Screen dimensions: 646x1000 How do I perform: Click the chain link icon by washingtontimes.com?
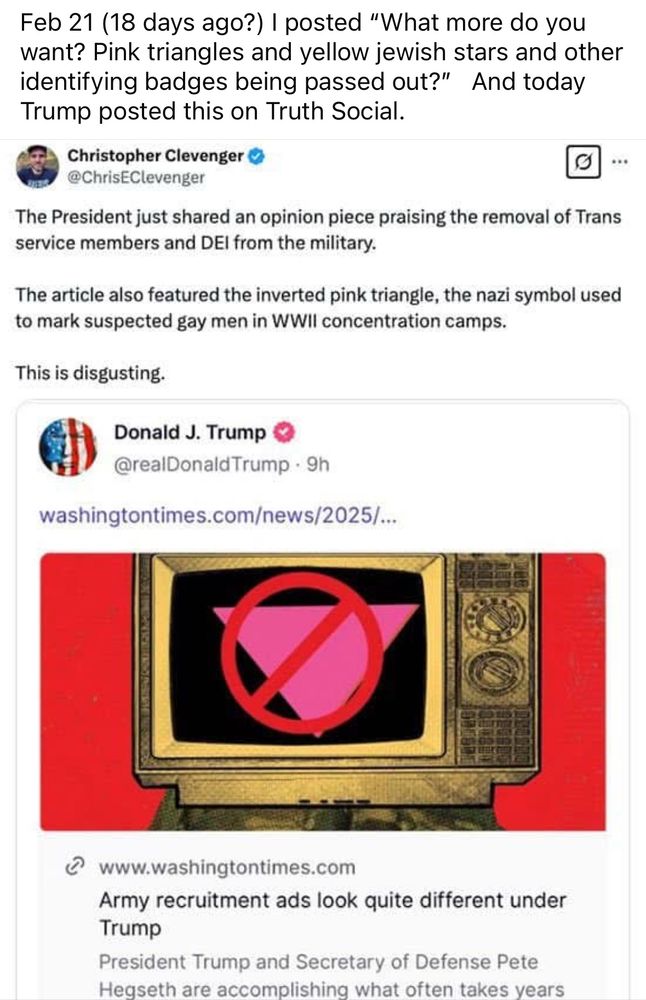(x=76, y=867)
